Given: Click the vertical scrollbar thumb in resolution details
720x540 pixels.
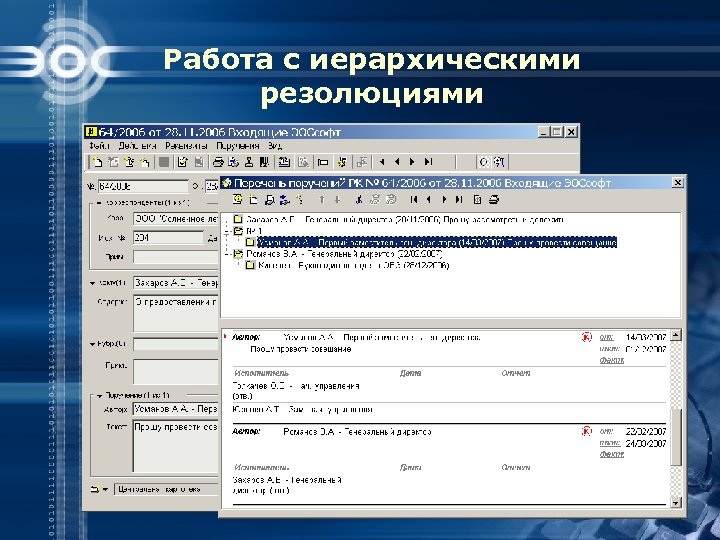Looking at the screenshot, I should pyautogui.click(x=675, y=436).
